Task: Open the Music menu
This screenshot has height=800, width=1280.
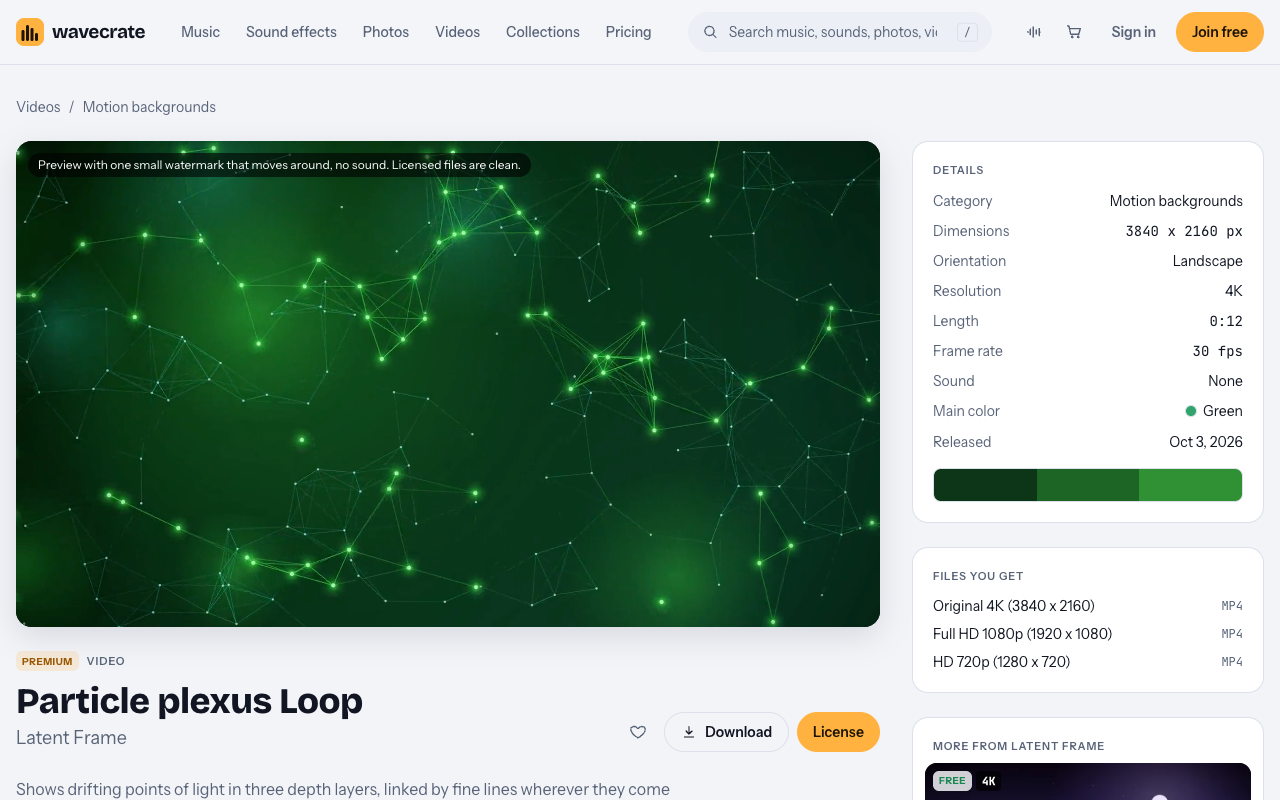Action: pos(200,32)
